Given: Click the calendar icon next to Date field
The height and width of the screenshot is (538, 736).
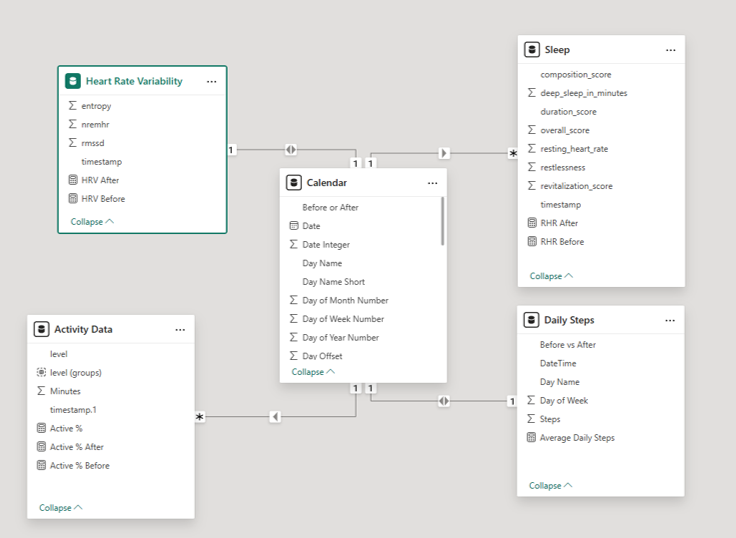Looking at the screenshot, I should point(294,226).
